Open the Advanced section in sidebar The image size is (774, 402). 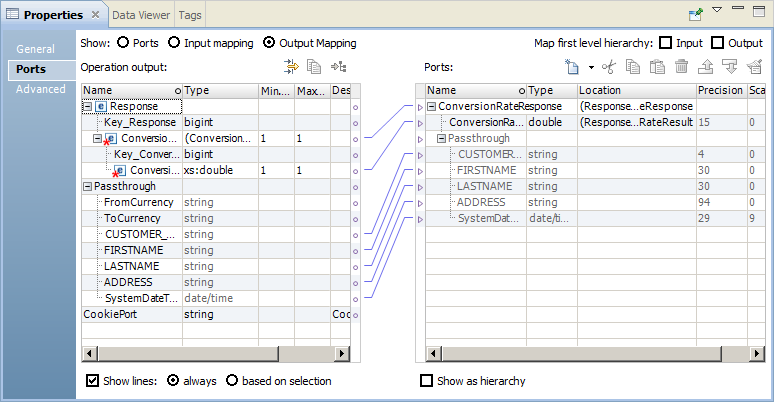click(42, 90)
